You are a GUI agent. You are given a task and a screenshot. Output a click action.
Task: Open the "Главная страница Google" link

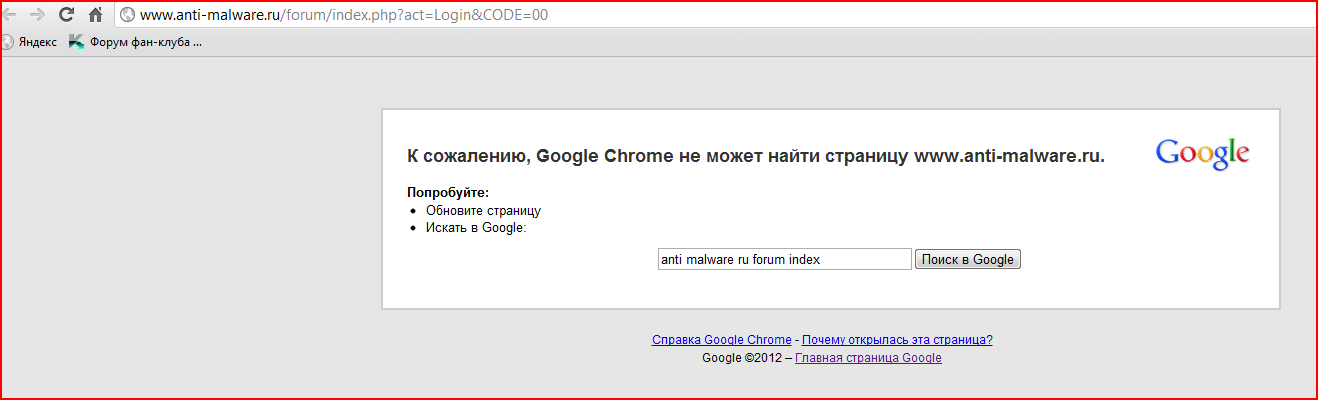pyautogui.click(x=867, y=358)
